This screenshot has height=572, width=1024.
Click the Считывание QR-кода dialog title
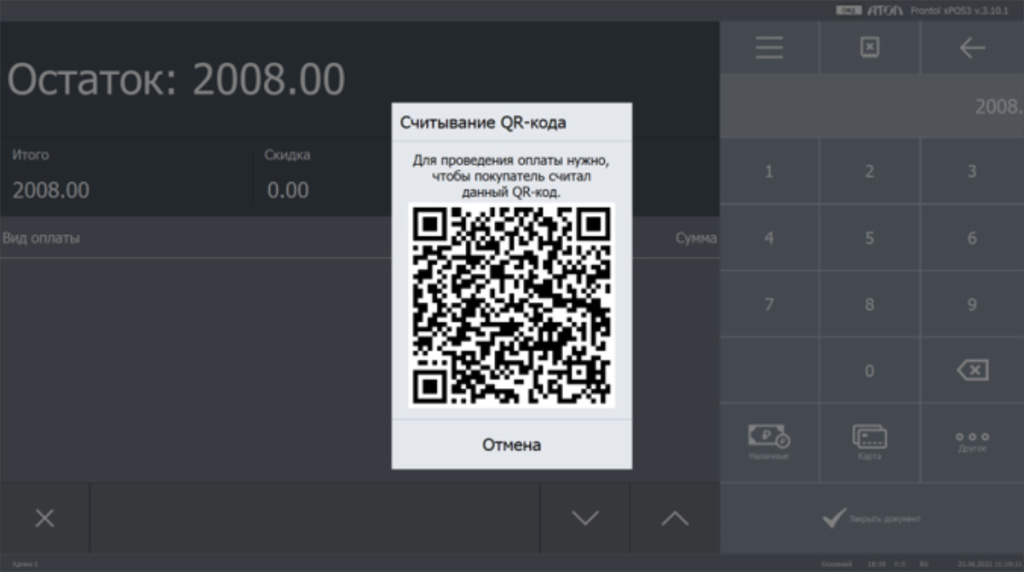click(x=483, y=123)
